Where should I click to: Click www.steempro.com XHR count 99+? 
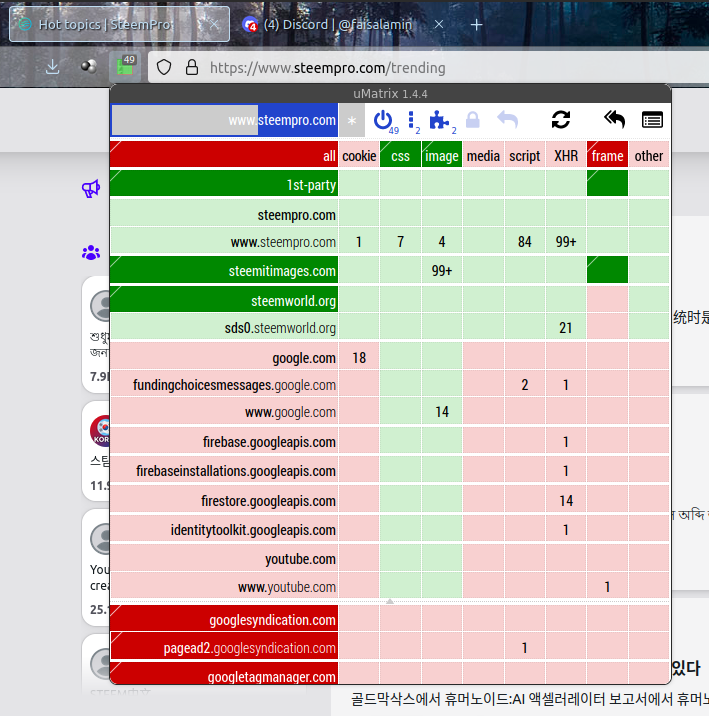click(x=566, y=241)
